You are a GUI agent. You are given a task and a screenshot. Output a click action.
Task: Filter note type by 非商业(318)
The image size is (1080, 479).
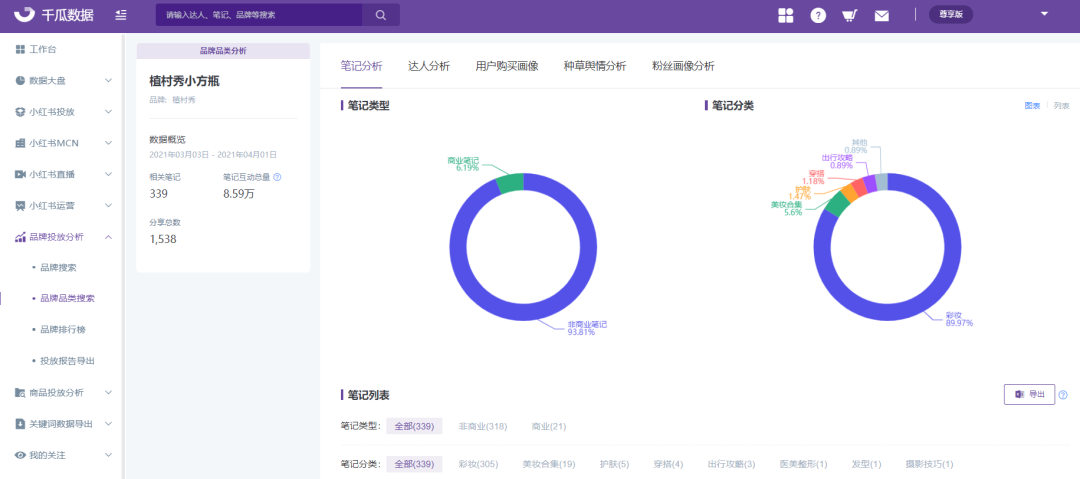[x=483, y=427]
